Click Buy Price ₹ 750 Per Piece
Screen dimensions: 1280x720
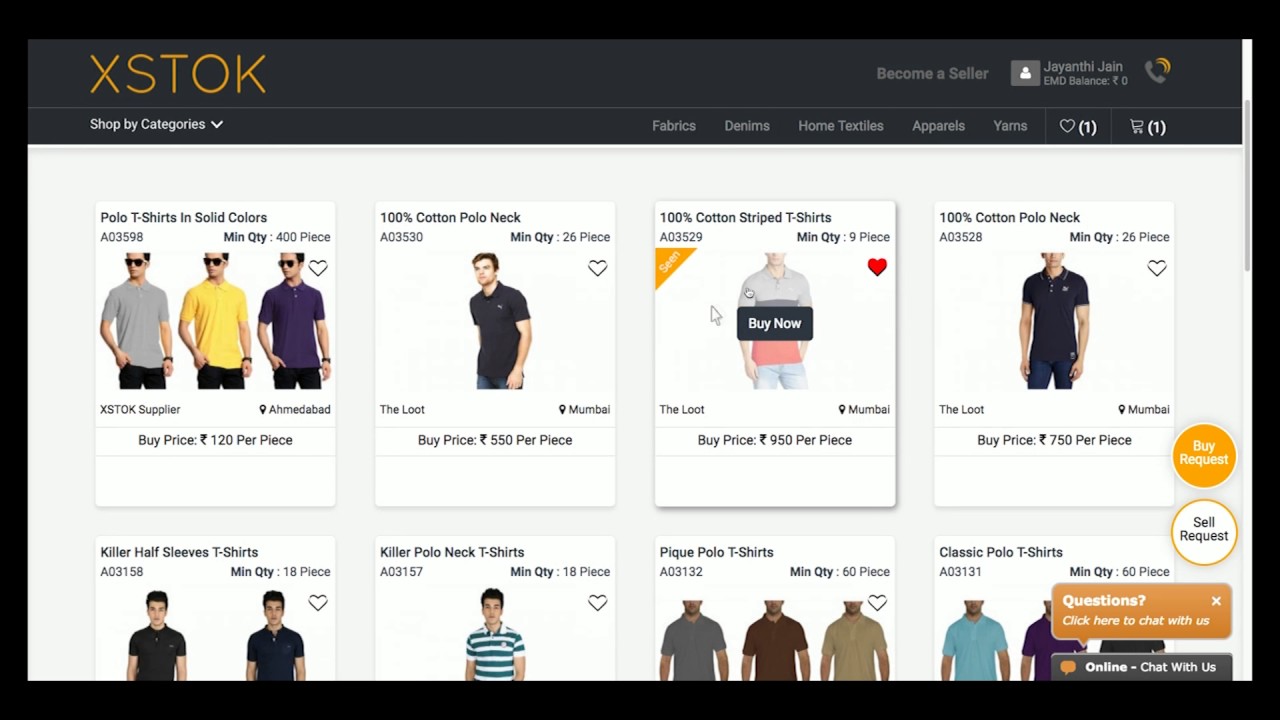1054,440
